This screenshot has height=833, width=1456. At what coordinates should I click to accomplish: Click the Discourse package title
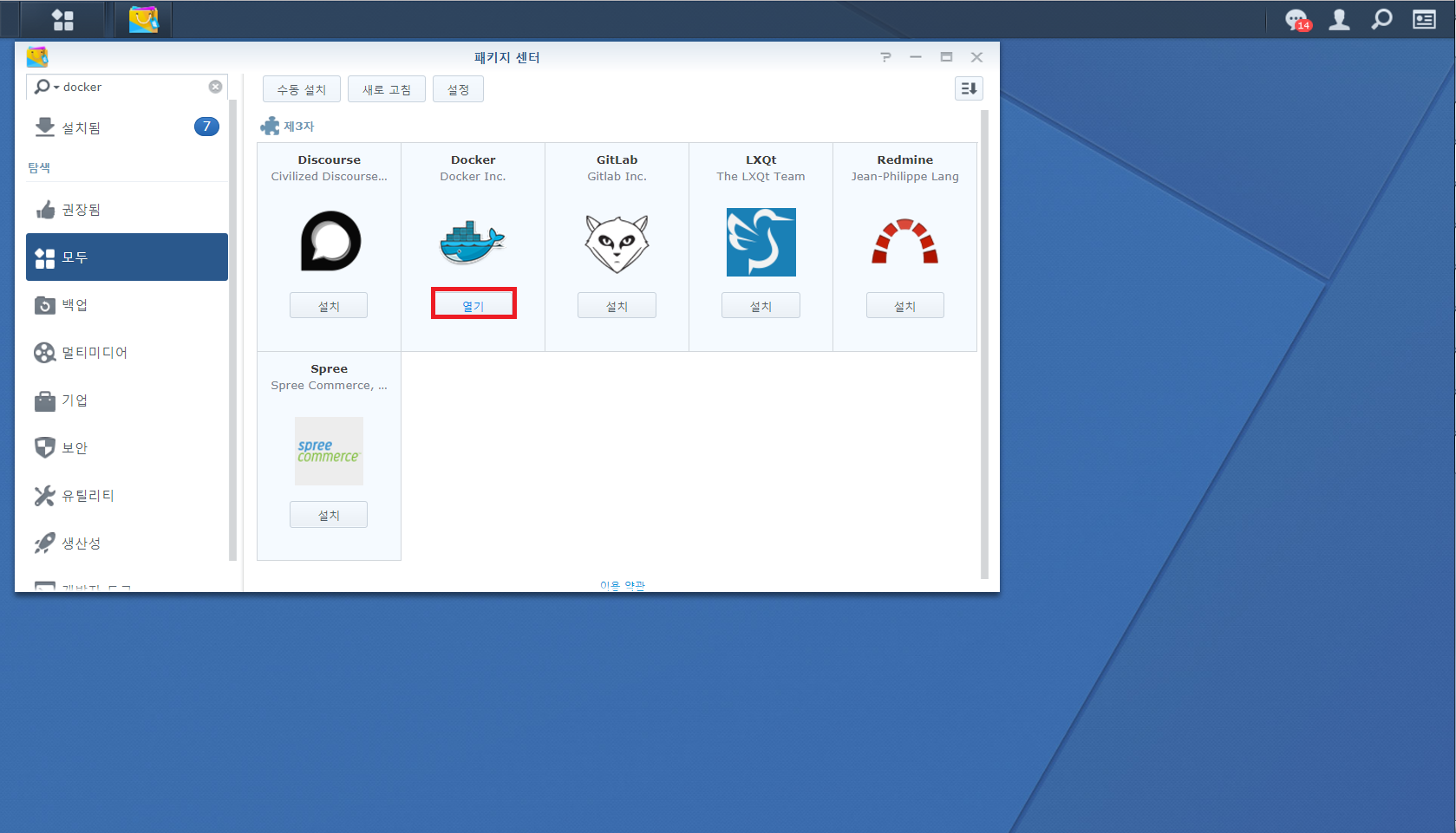330,159
